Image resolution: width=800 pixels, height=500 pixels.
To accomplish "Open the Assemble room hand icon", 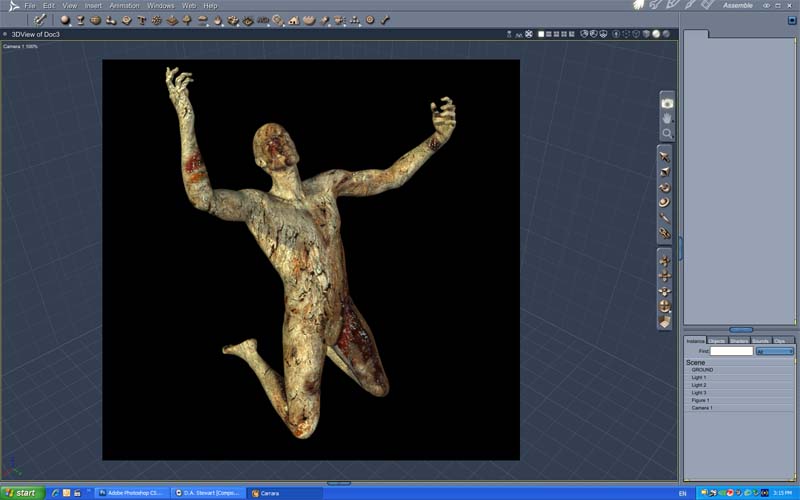I will (x=638, y=5).
